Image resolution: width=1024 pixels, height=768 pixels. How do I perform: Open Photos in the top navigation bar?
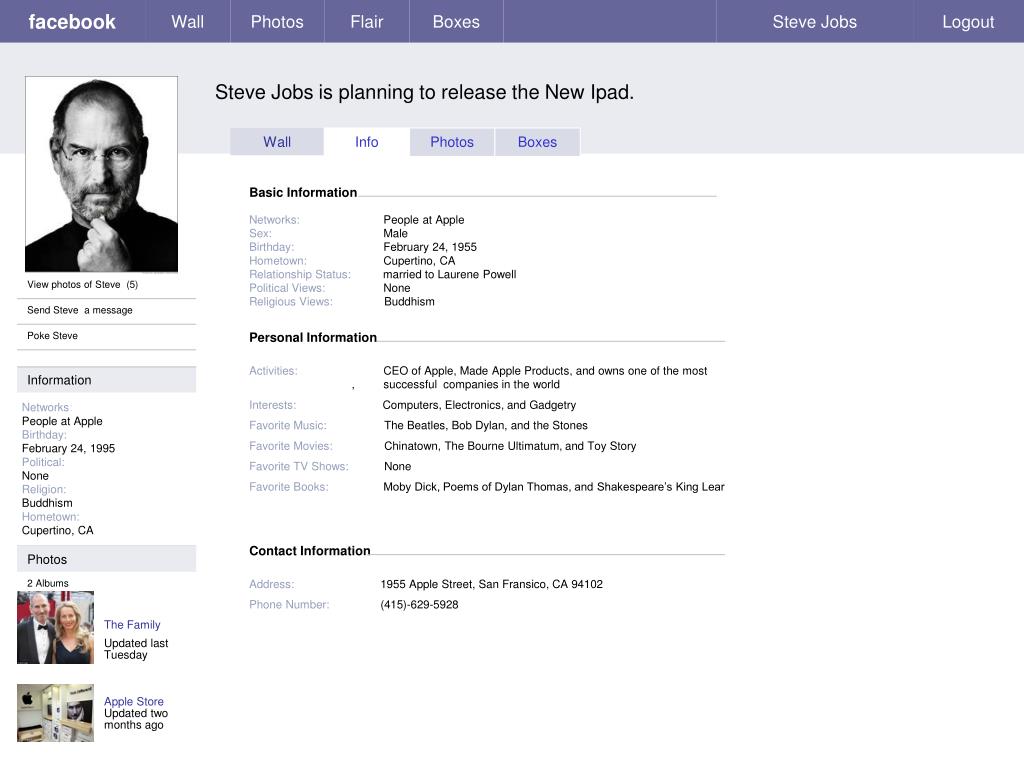pos(277,22)
